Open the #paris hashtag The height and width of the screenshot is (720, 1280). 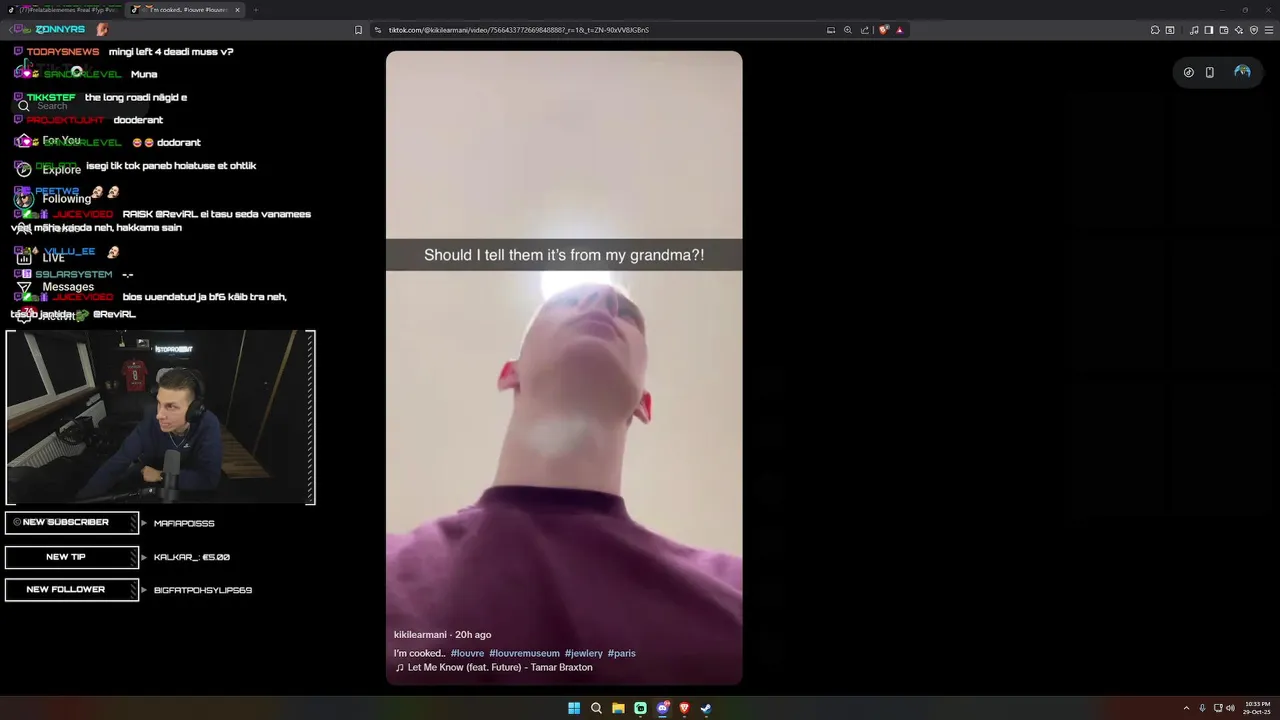[x=622, y=653]
